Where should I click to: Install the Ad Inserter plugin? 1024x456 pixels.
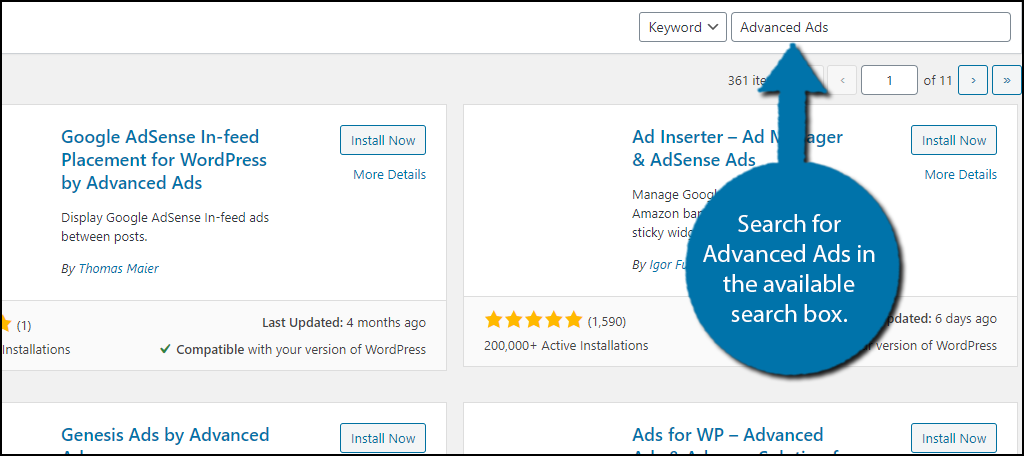(953, 140)
